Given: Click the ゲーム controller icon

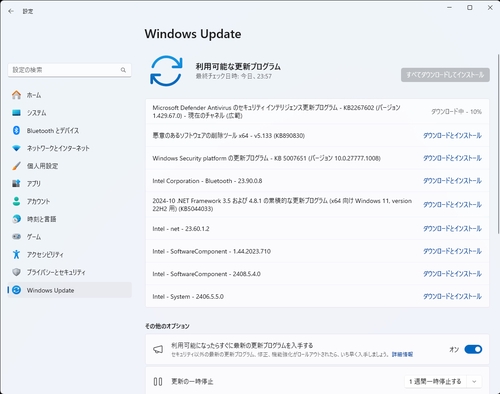Looking at the screenshot, I should click(x=16, y=237).
